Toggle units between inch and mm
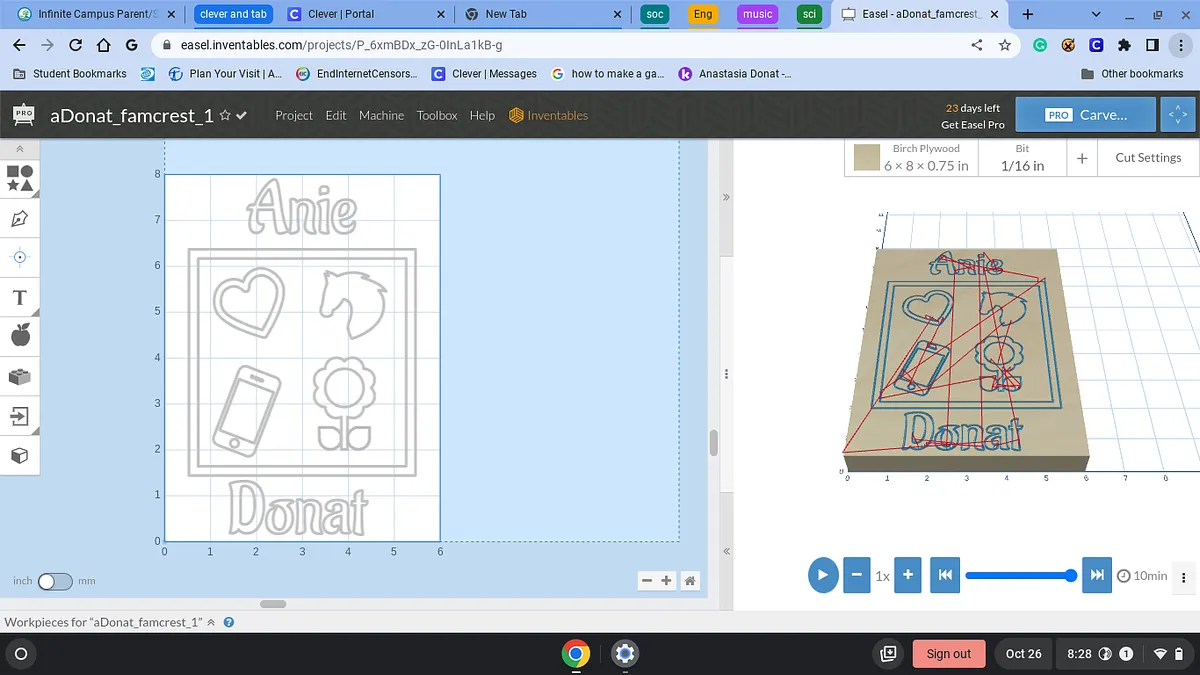The height and width of the screenshot is (675, 1200). pos(55,581)
